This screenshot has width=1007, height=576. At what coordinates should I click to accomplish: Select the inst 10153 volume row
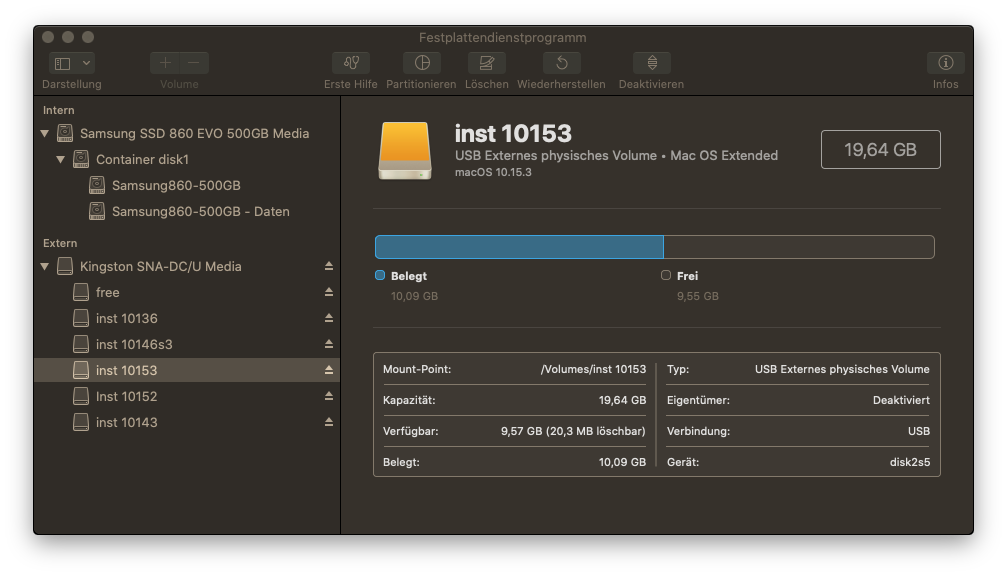point(187,371)
